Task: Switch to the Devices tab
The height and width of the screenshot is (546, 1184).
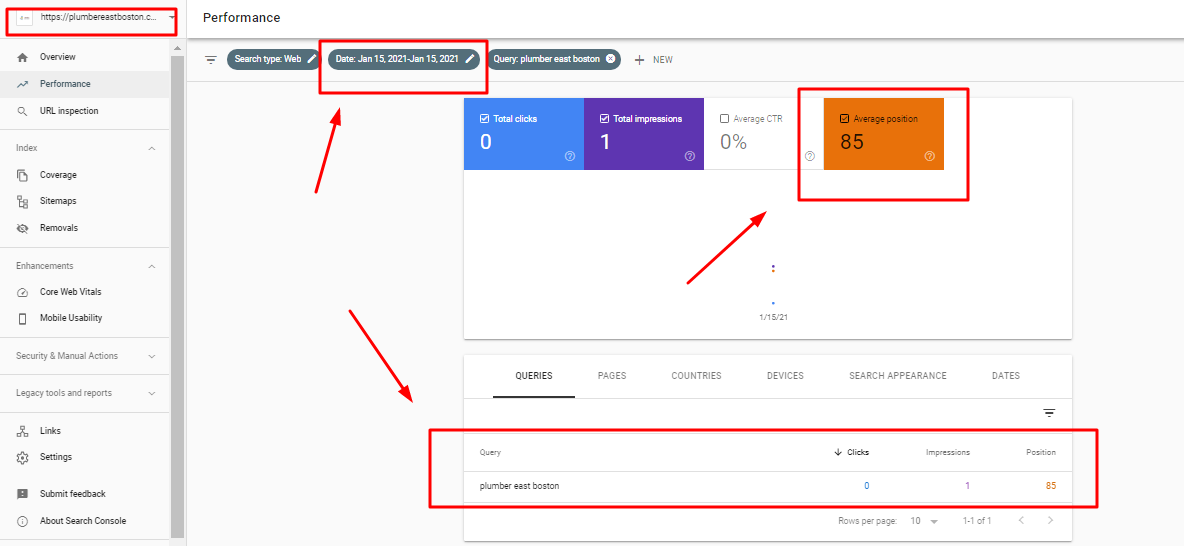Action: (785, 376)
